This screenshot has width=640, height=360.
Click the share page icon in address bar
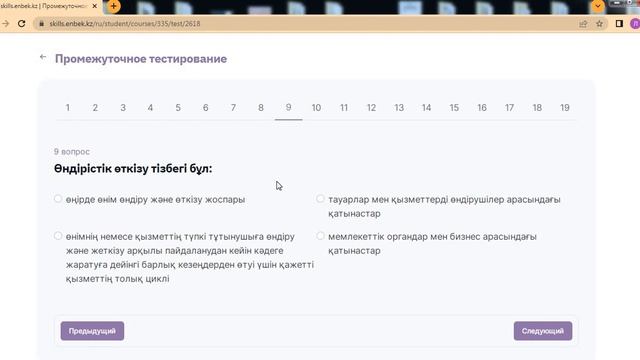pos(583,24)
